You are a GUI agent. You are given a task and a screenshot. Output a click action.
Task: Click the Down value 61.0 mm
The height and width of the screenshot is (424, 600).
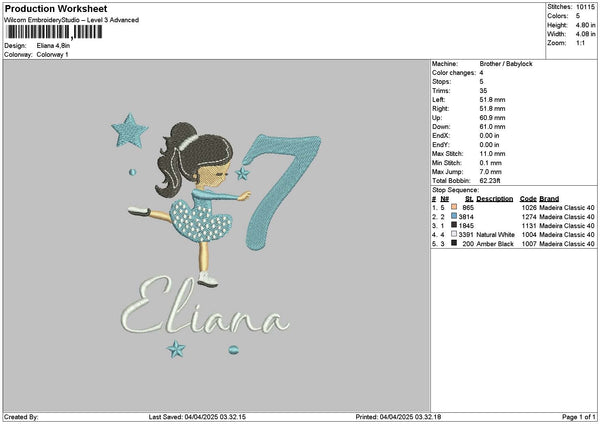point(492,127)
